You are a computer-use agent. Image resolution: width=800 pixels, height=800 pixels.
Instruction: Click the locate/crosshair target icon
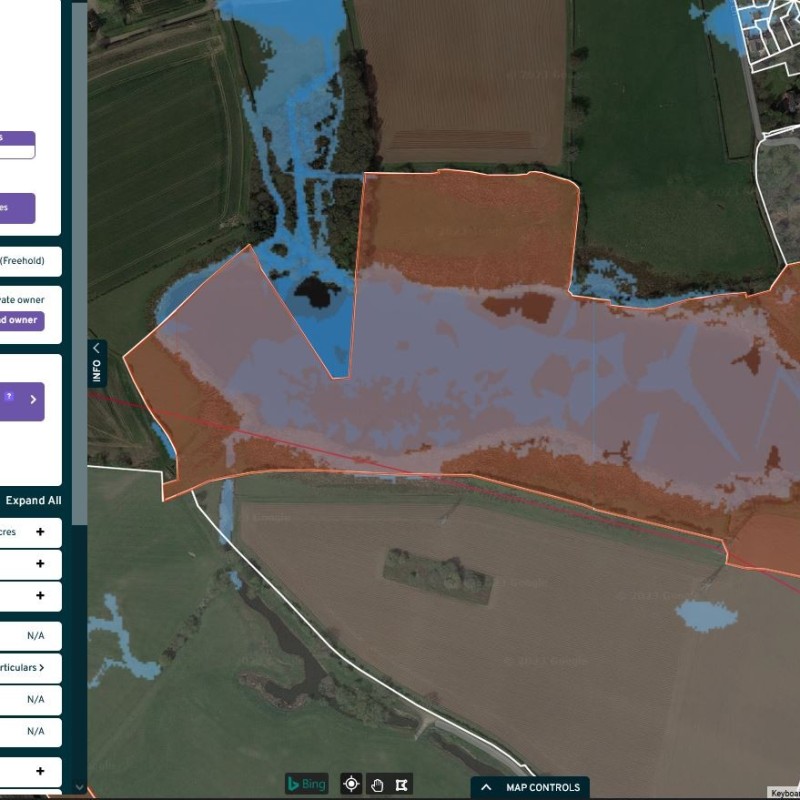(x=351, y=785)
